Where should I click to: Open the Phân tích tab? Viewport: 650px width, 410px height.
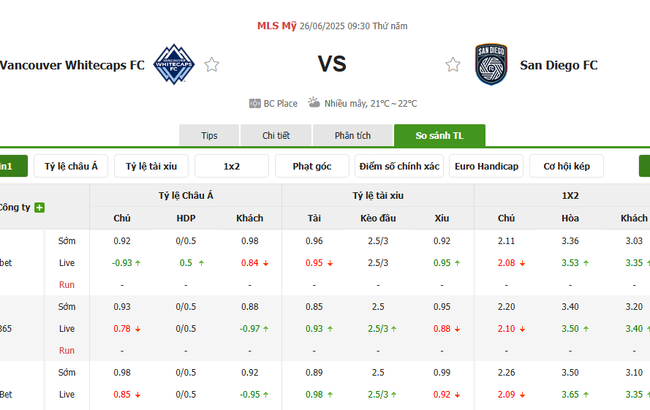coord(352,136)
